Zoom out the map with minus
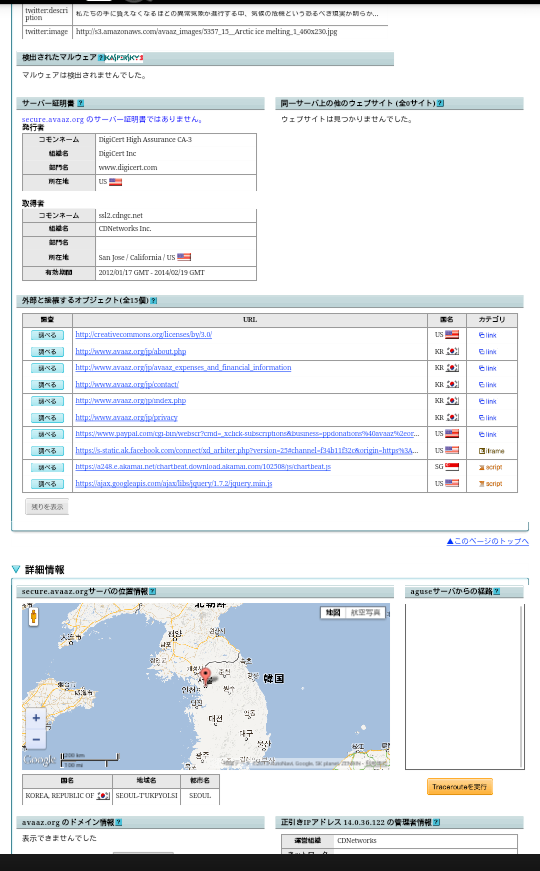The height and width of the screenshot is (871, 540). 36,739
